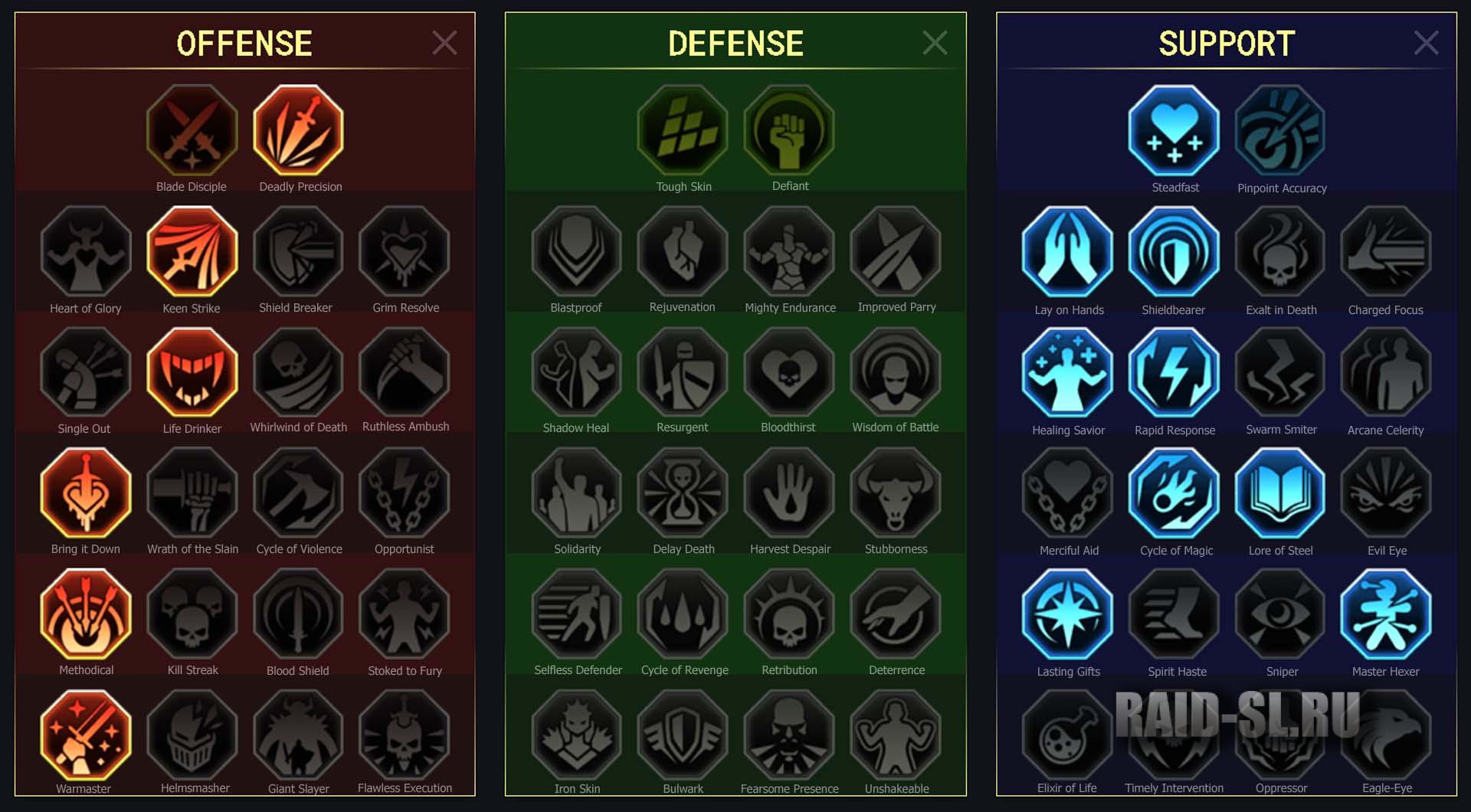Select the Tough Skin defense mastery
1471x812 pixels.
click(682, 130)
